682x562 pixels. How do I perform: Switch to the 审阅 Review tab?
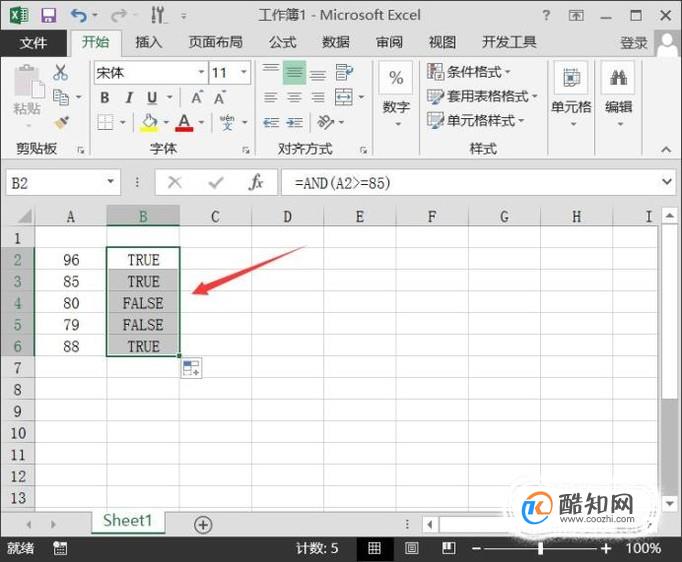[389, 43]
